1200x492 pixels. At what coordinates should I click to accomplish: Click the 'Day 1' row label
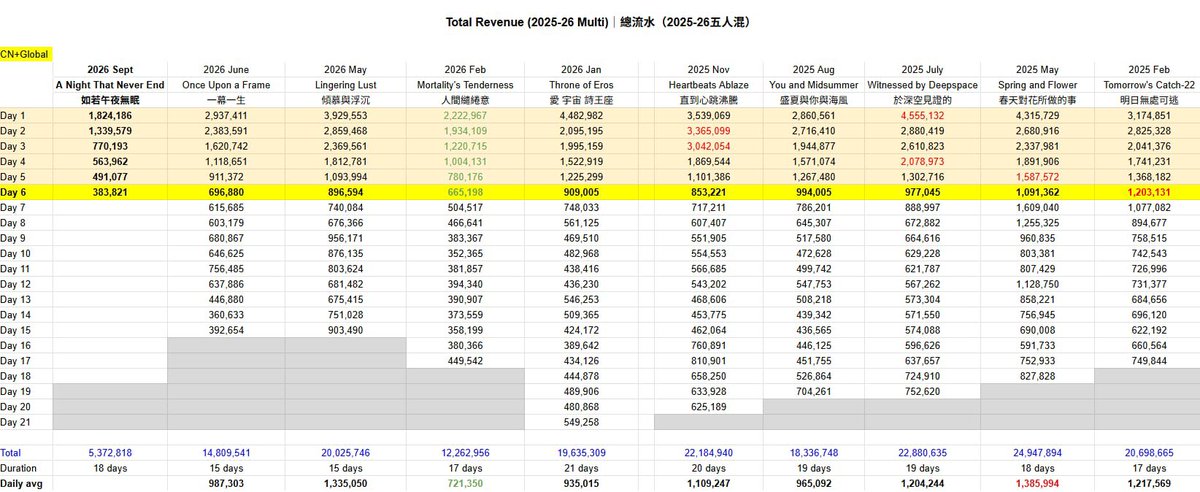pos(14,116)
